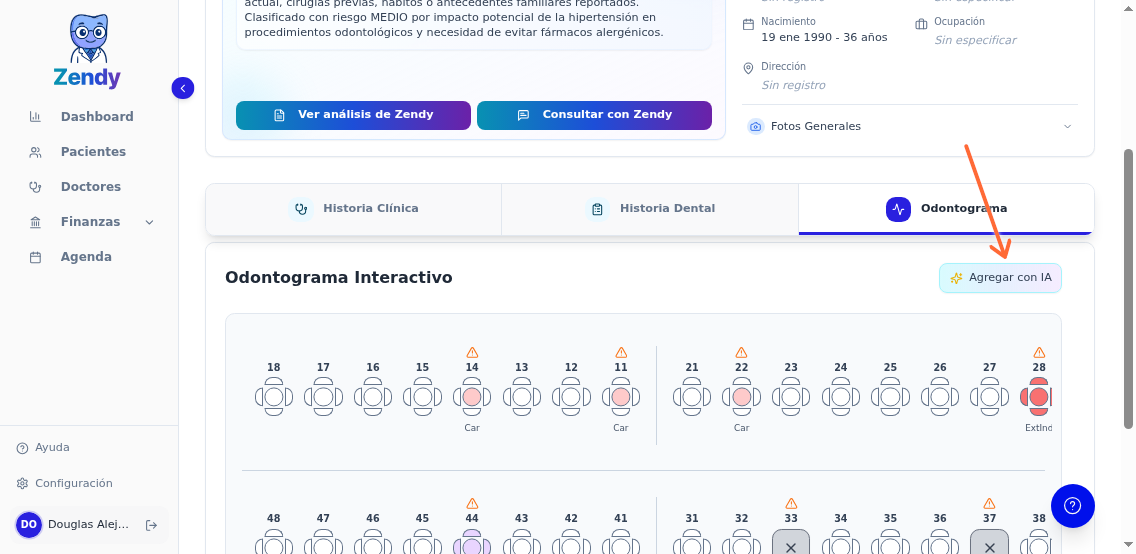
Task: Click missing tooth 33 with X mark
Action: (790, 546)
